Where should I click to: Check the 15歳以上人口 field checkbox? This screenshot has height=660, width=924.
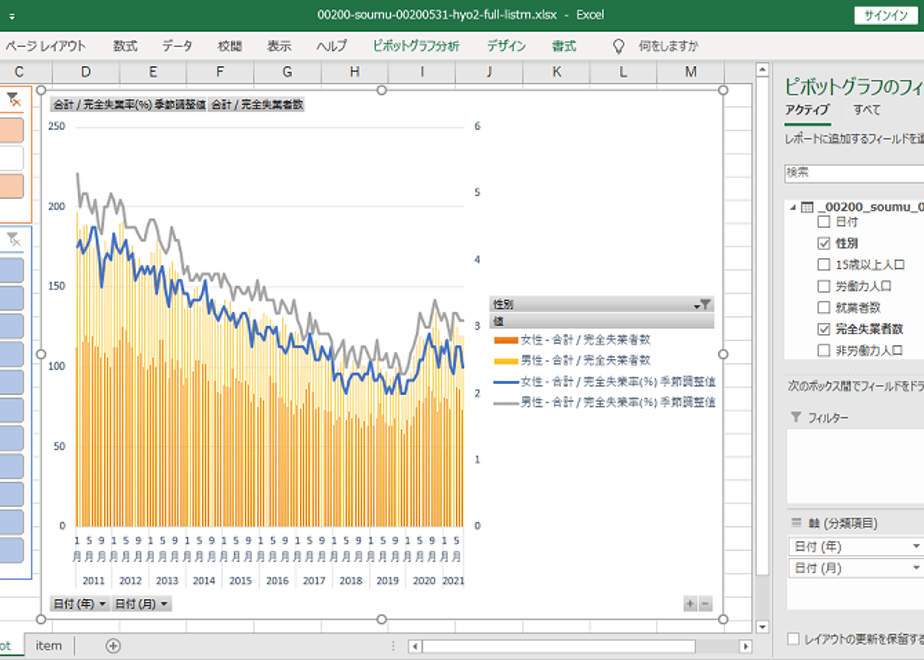point(824,265)
